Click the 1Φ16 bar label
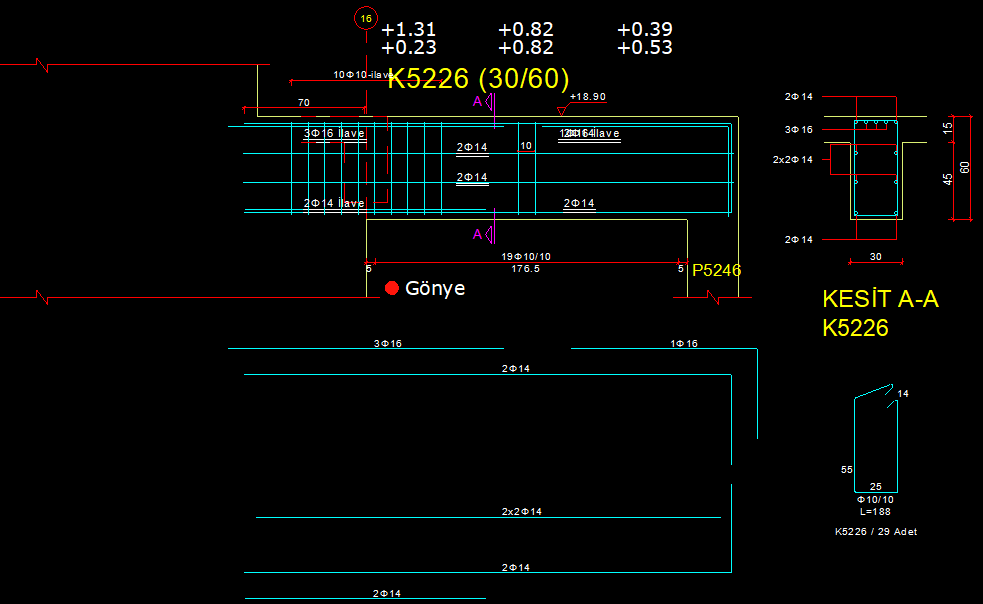The width and height of the screenshot is (983, 604). point(684,344)
